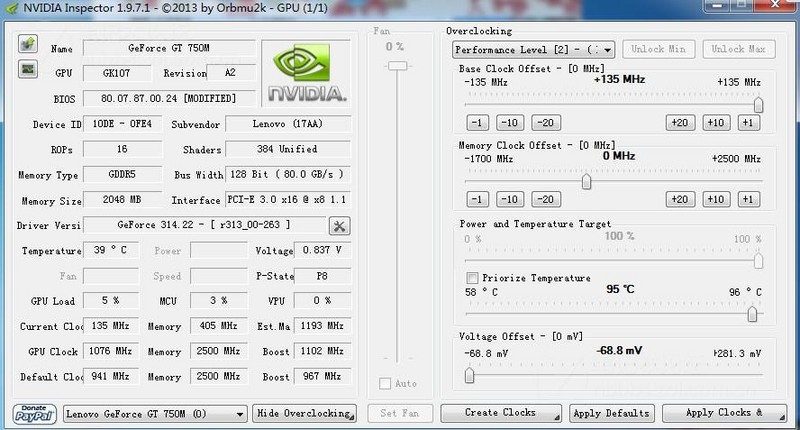Screen dimensions: 800x430
Task: Click the Memory Clock Offset slider handle
Action: pyautogui.click(x=587, y=181)
